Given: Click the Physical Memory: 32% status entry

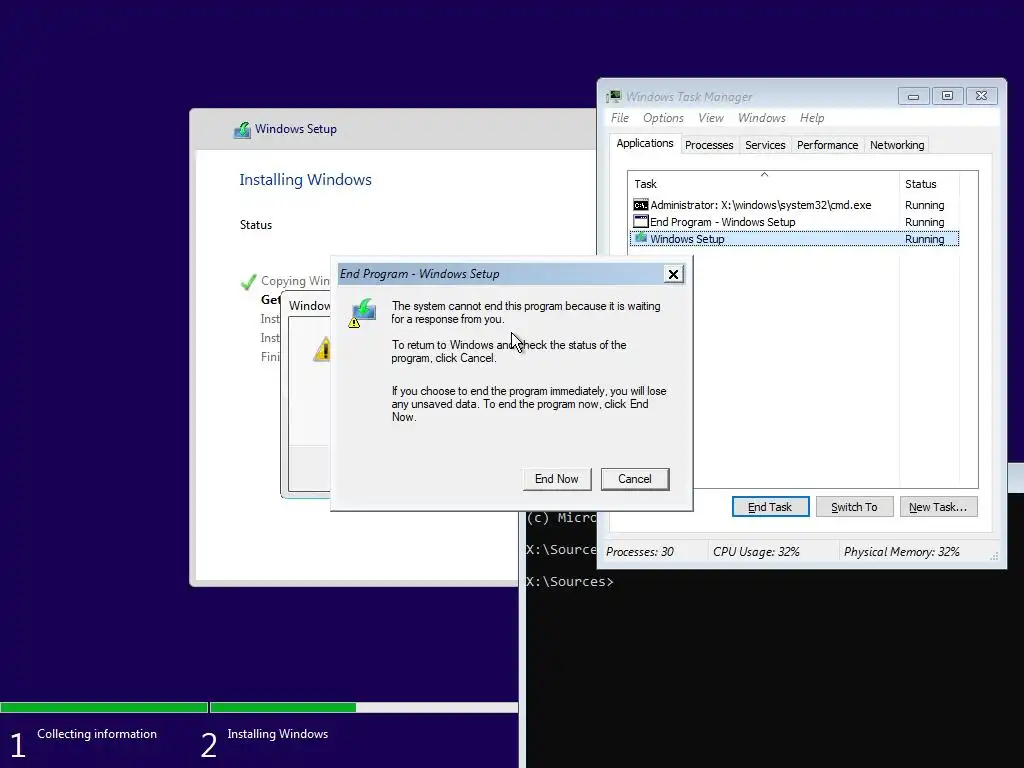Looking at the screenshot, I should pyautogui.click(x=902, y=552).
